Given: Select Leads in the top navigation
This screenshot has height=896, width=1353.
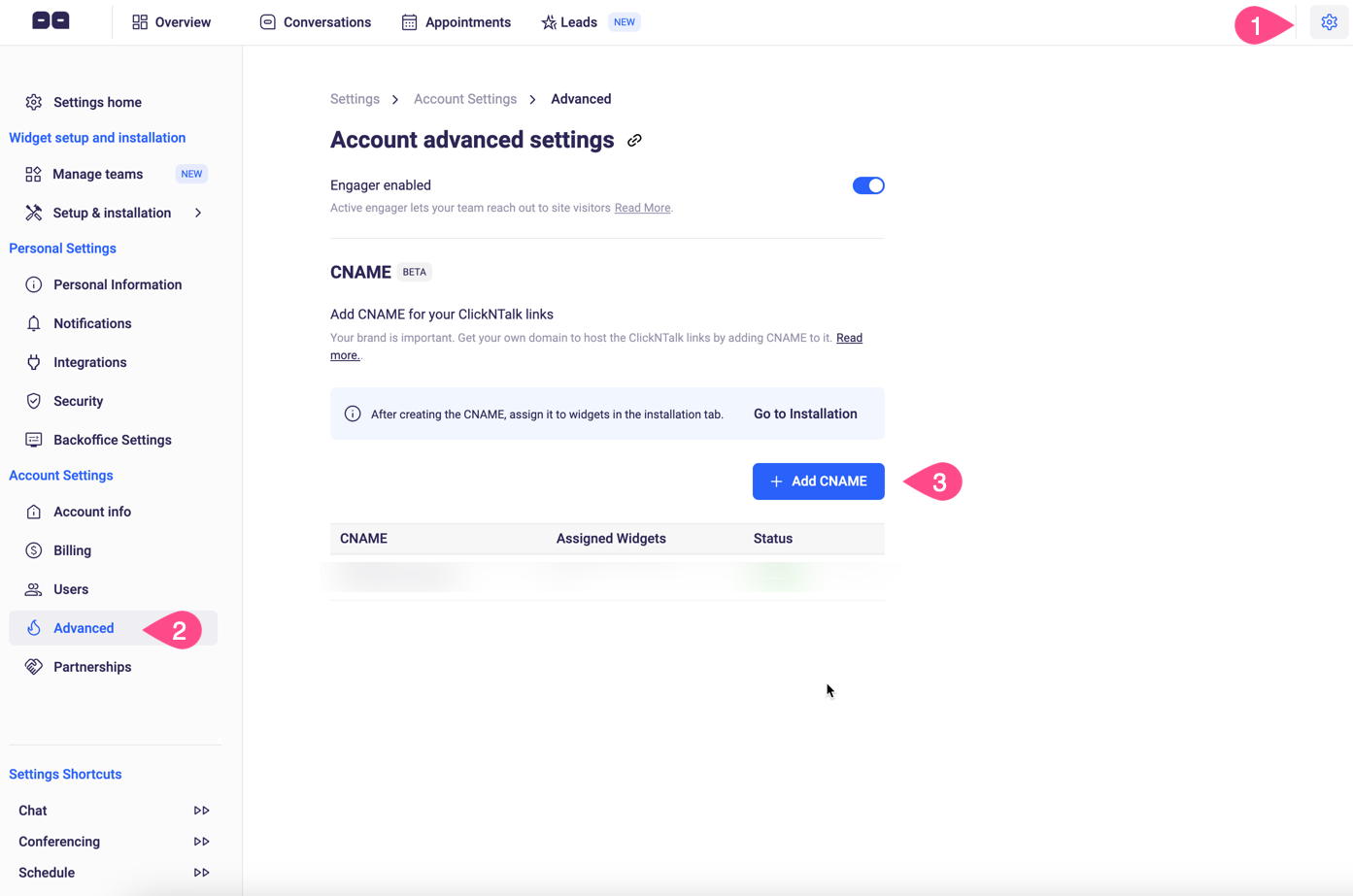Looking at the screenshot, I should pos(568,21).
